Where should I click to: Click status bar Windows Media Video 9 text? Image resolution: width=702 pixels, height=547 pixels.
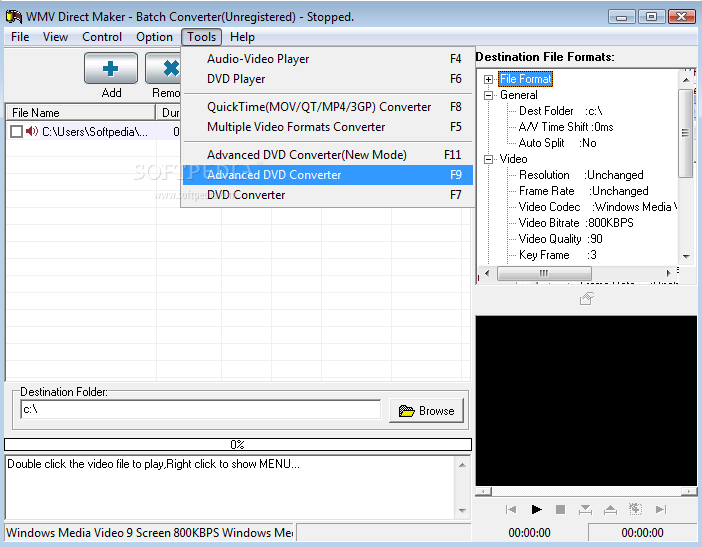pos(149,533)
